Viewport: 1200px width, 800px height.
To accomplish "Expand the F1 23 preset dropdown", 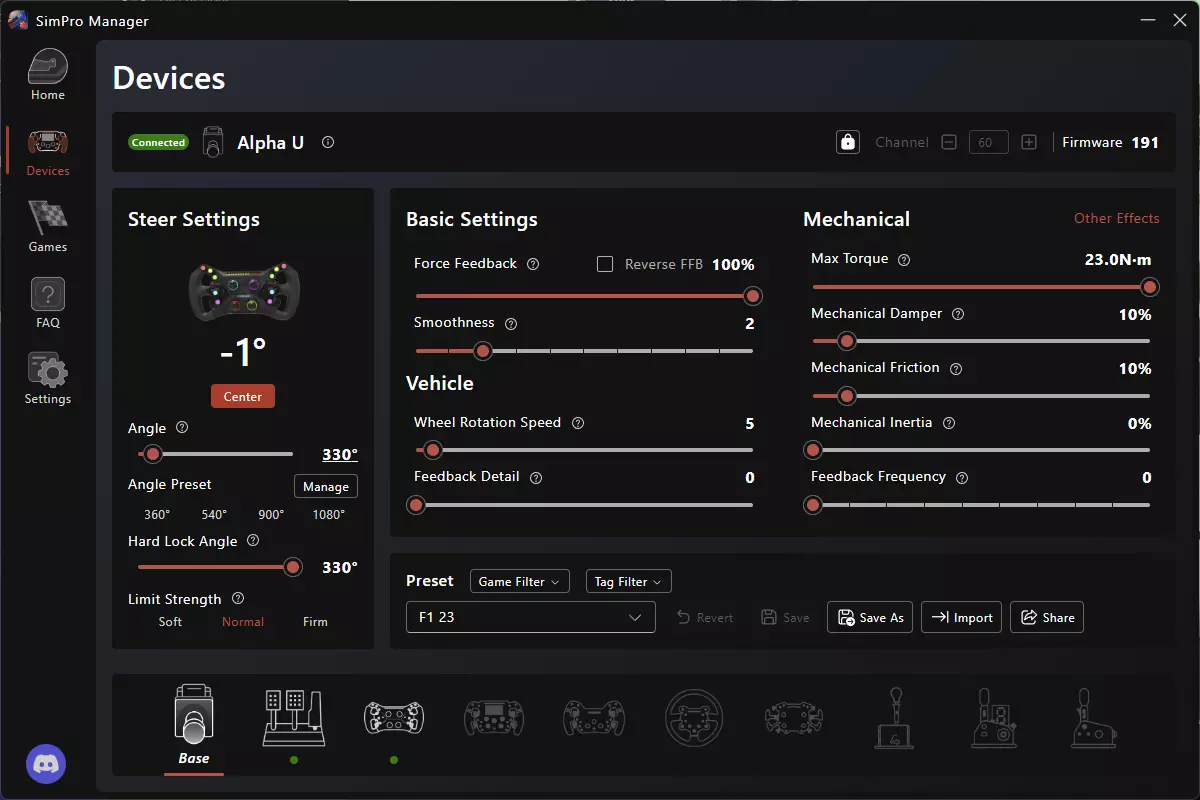I will (x=530, y=617).
